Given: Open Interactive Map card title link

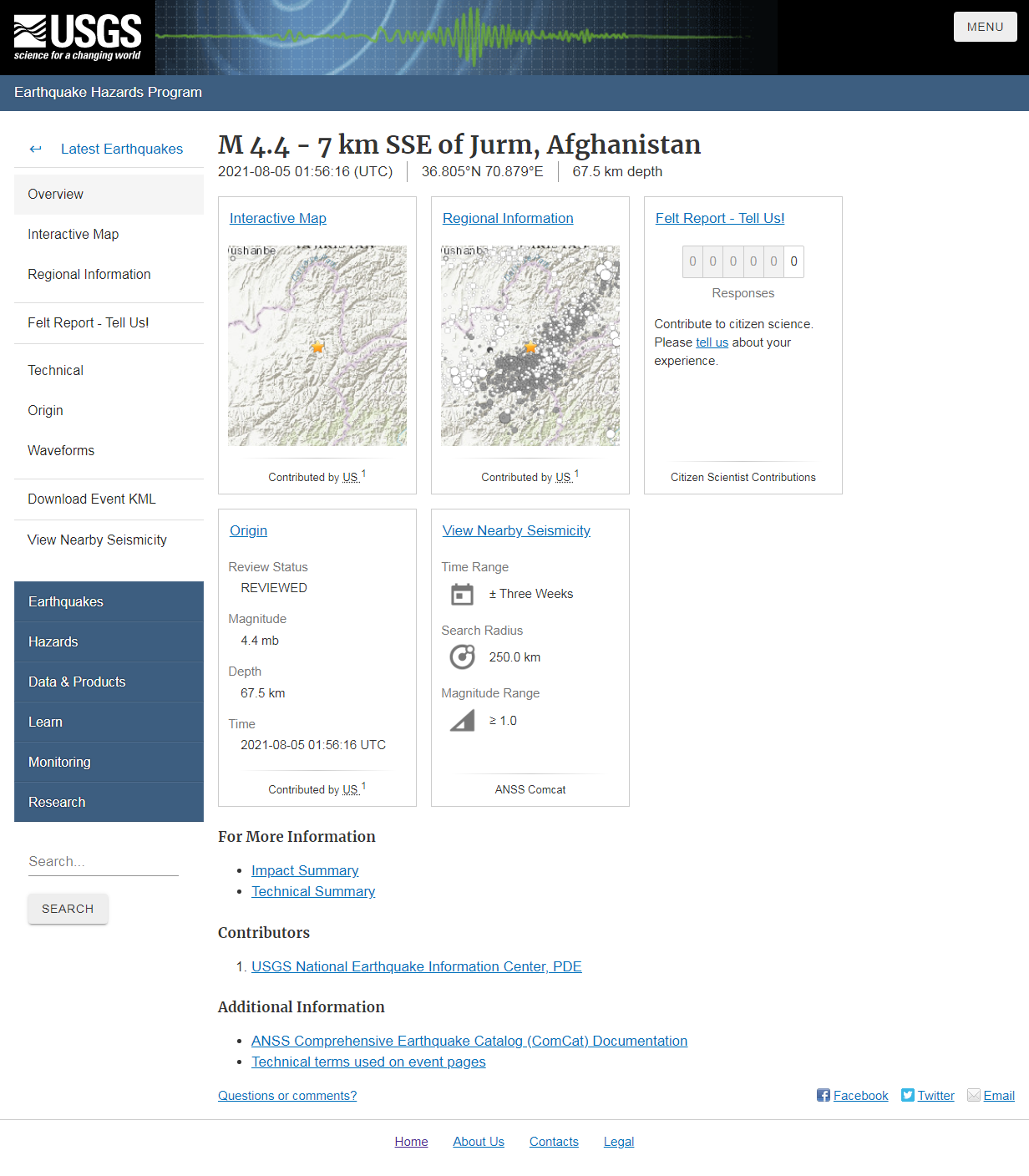Looking at the screenshot, I should (x=278, y=218).
